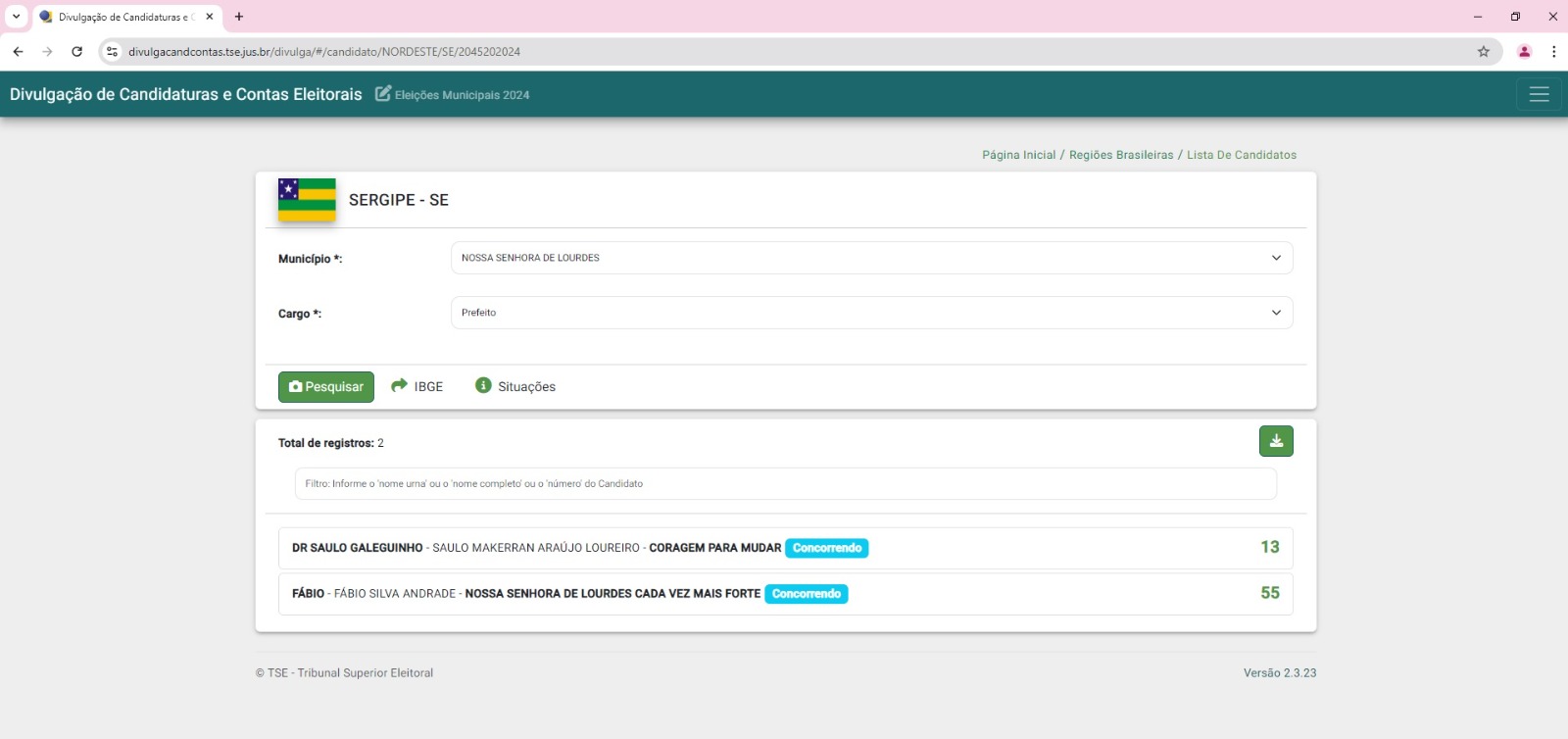The width and height of the screenshot is (1568, 739).
Task: Click Lista De Candidatos breadcrumb
Action: point(1242,155)
